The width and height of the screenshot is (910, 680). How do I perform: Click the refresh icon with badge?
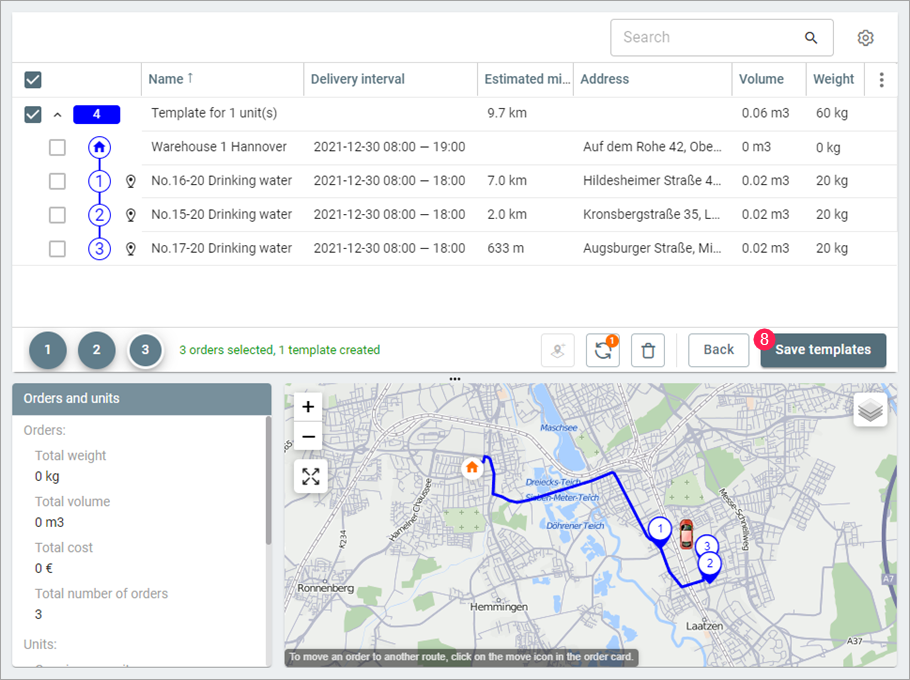pyautogui.click(x=602, y=350)
